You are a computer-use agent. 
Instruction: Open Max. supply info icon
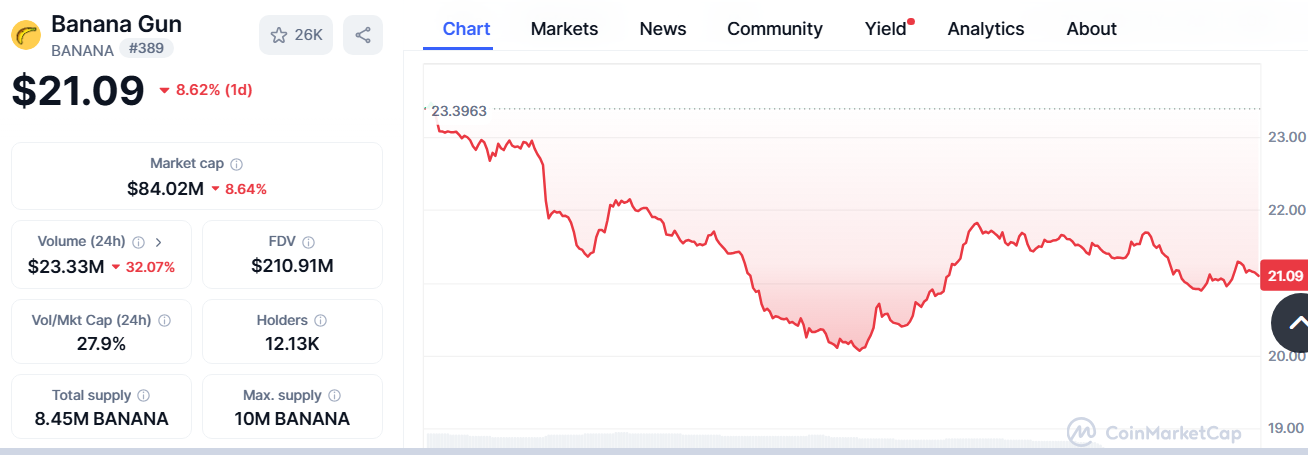335,396
